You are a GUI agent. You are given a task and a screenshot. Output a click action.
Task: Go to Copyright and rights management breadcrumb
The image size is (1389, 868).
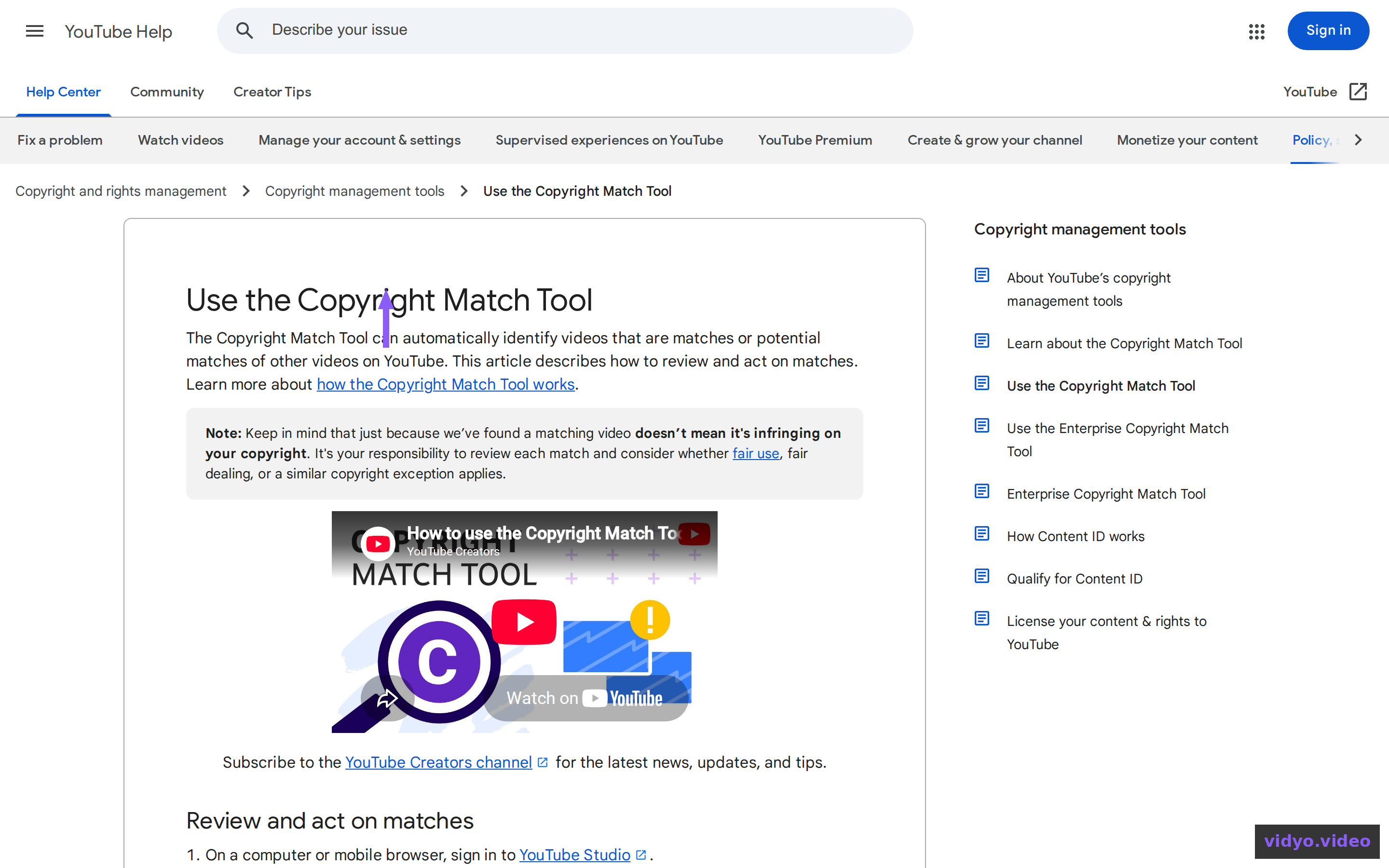click(x=121, y=191)
